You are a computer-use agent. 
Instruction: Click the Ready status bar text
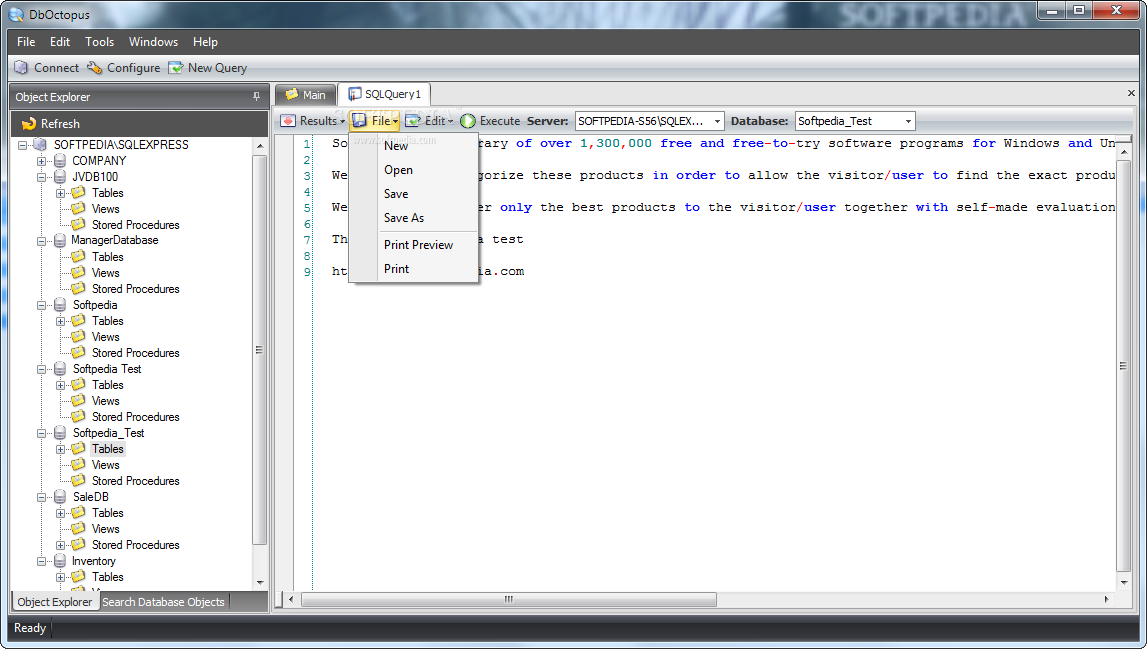pyautogui.click(x=30, y=628)
